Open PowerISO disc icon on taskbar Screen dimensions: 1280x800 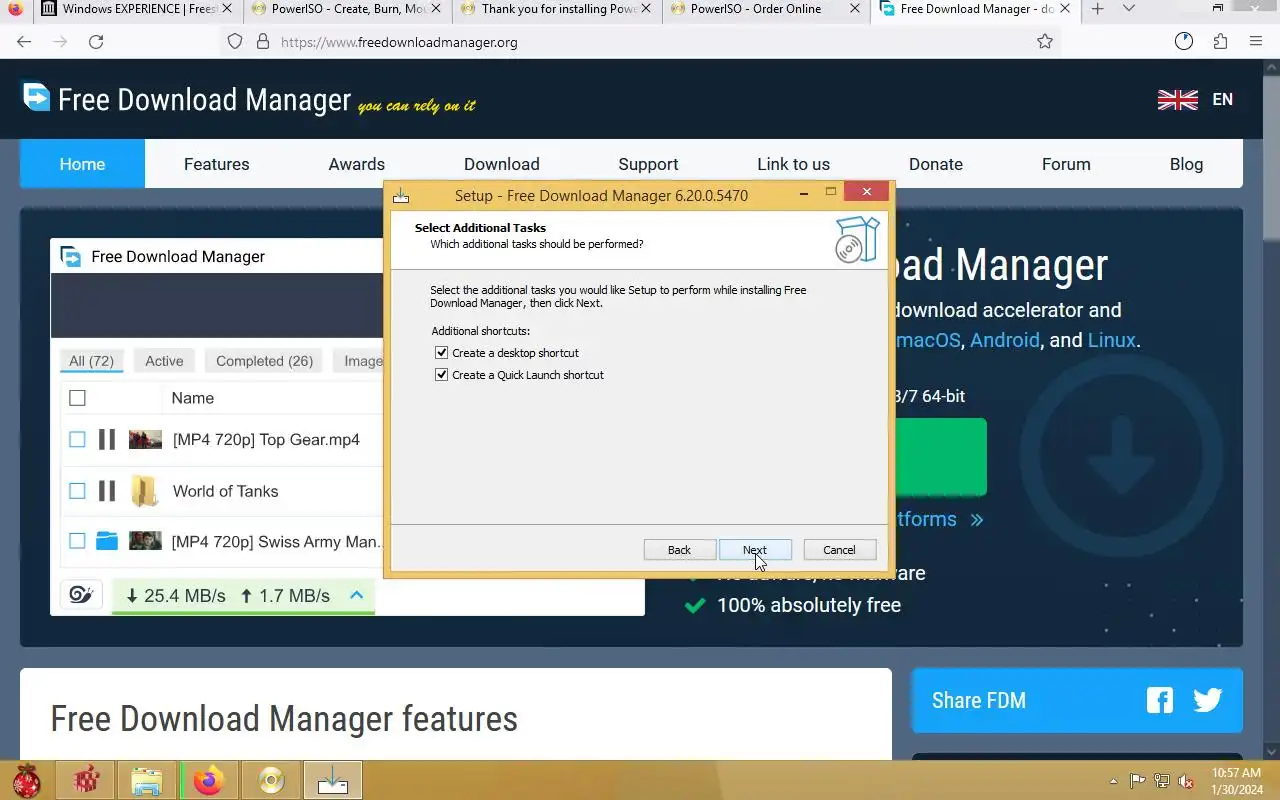coord(271,780)
